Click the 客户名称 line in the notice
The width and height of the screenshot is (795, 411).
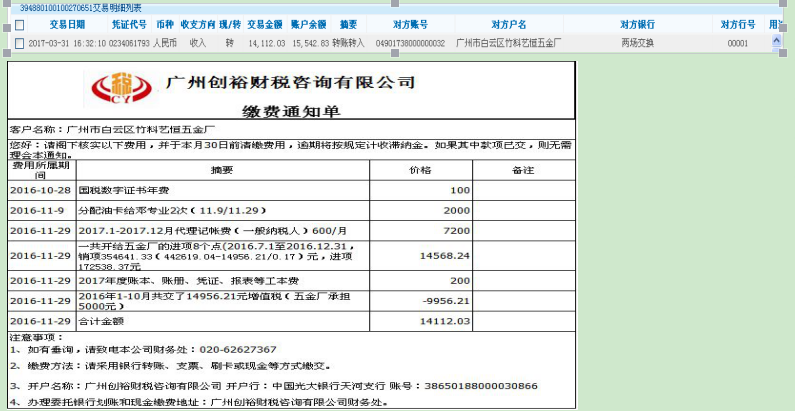[113, 130]
